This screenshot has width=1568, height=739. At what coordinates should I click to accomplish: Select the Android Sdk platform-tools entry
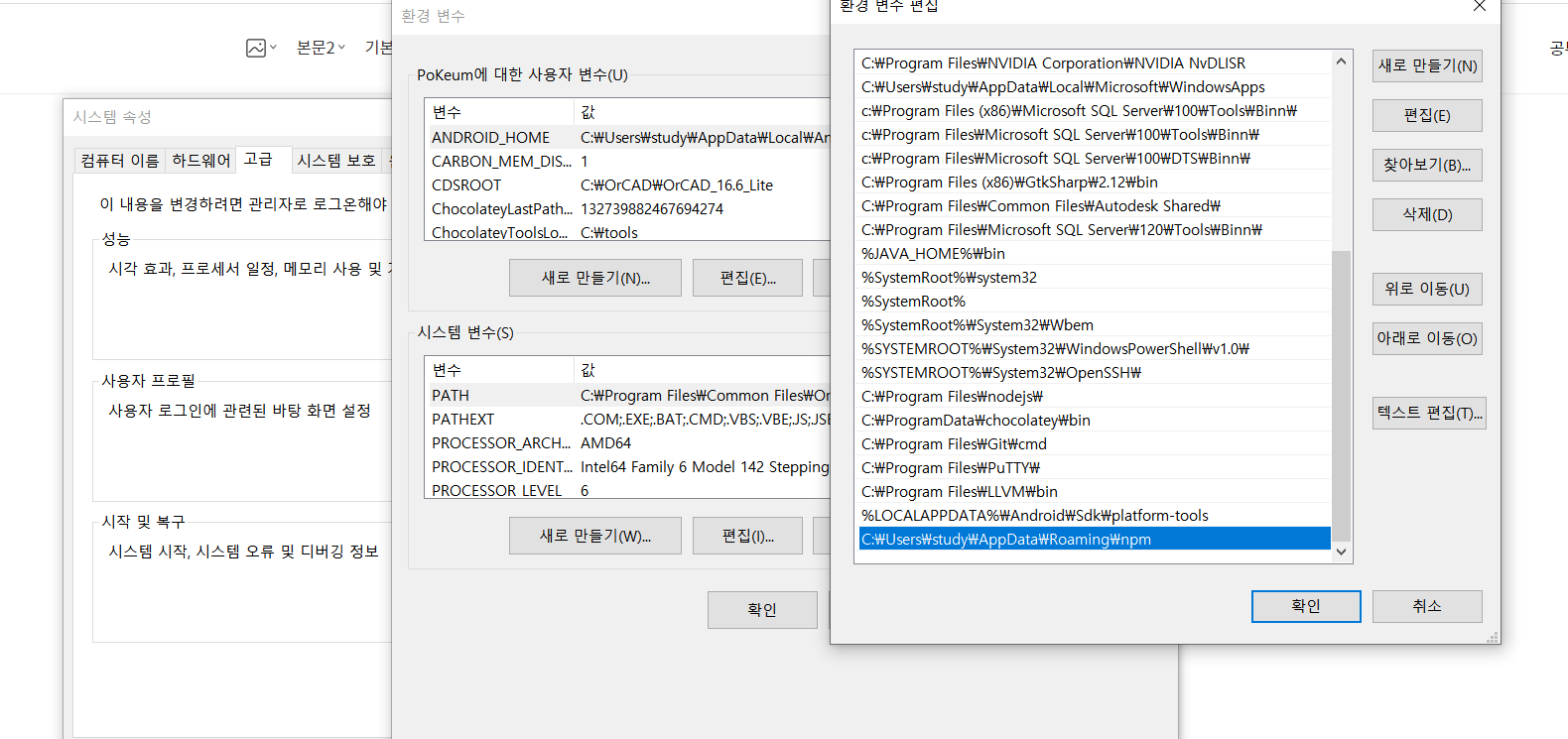(1094, 515)
